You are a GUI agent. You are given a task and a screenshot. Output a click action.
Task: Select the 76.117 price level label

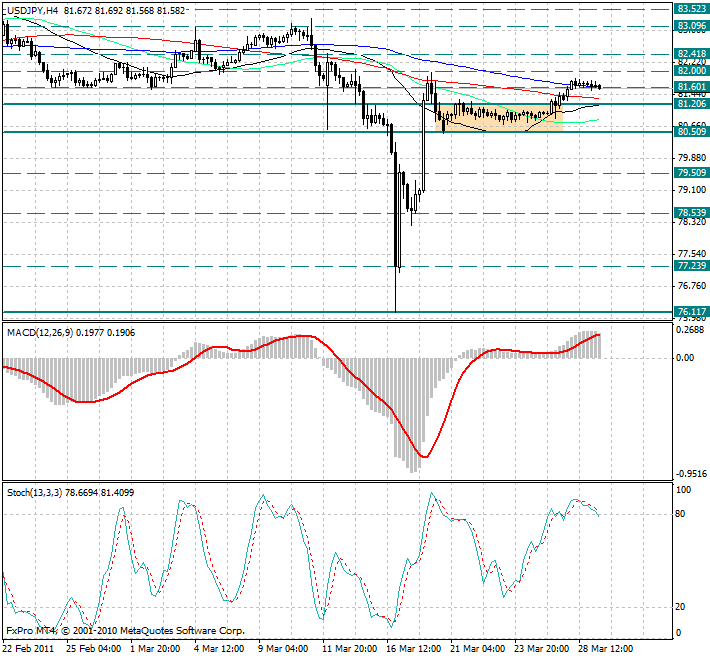[x=691, y=311]
